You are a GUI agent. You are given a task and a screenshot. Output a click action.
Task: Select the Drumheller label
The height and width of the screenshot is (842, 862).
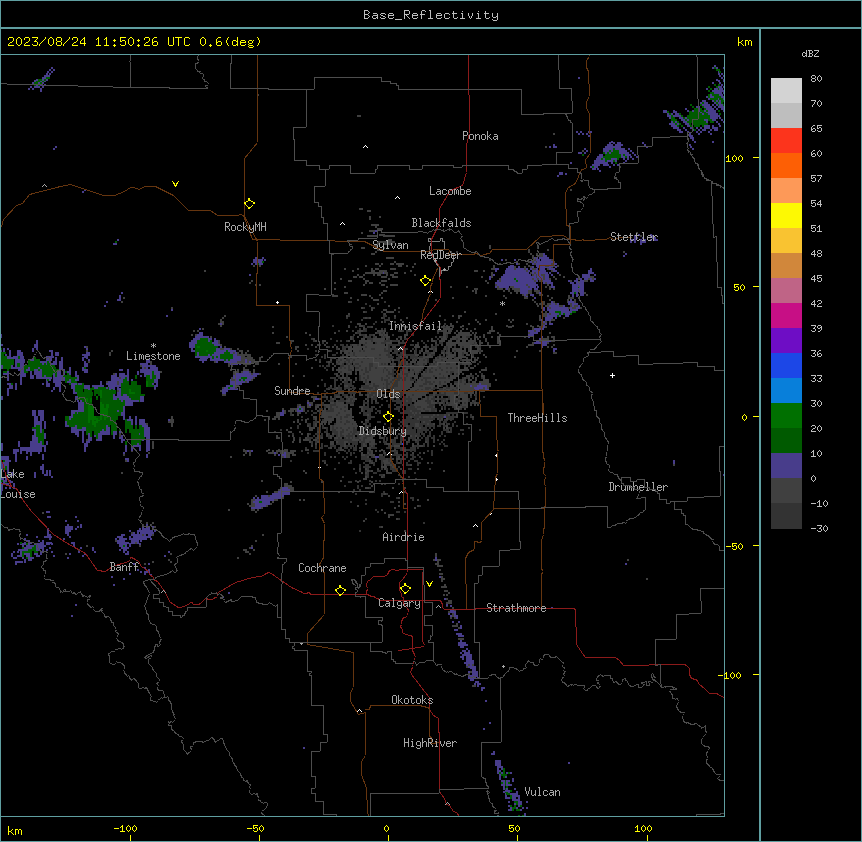638,487
